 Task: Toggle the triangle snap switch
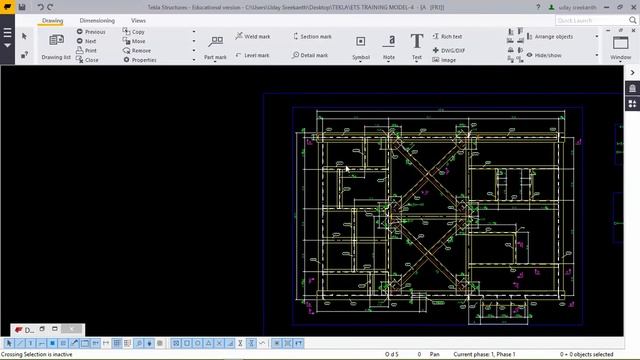(x=208, y=343)
